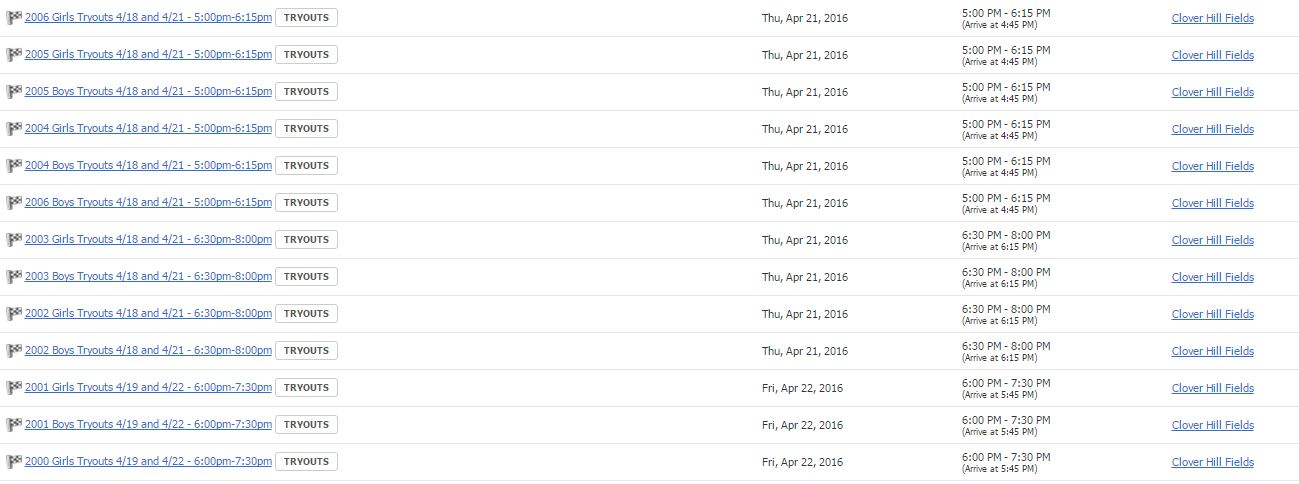Image resolution: width=1299 pixels, height=484 pixels.
Task: Click TRYOUTS tag on 2000 Girls row
Action: tap(306, 461)
